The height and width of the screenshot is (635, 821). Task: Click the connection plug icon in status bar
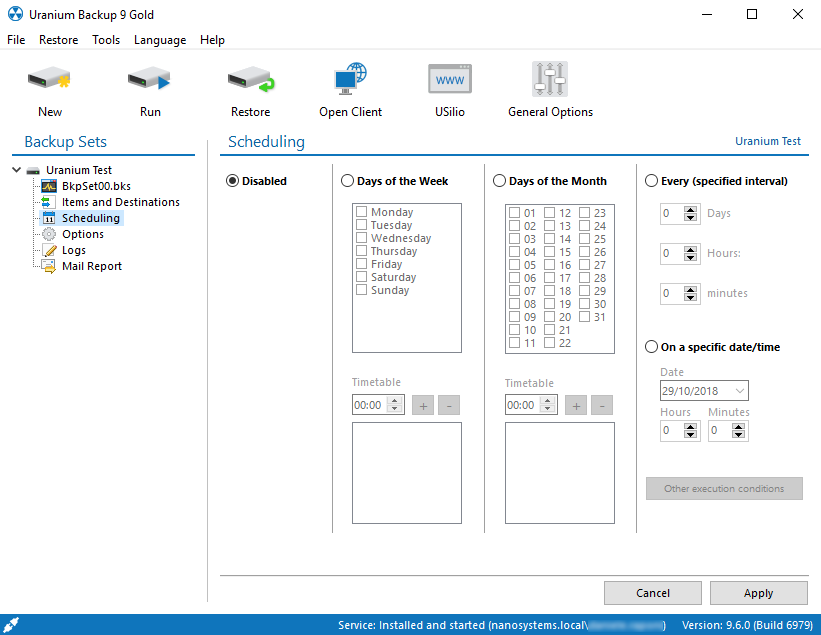coord(11,625)
